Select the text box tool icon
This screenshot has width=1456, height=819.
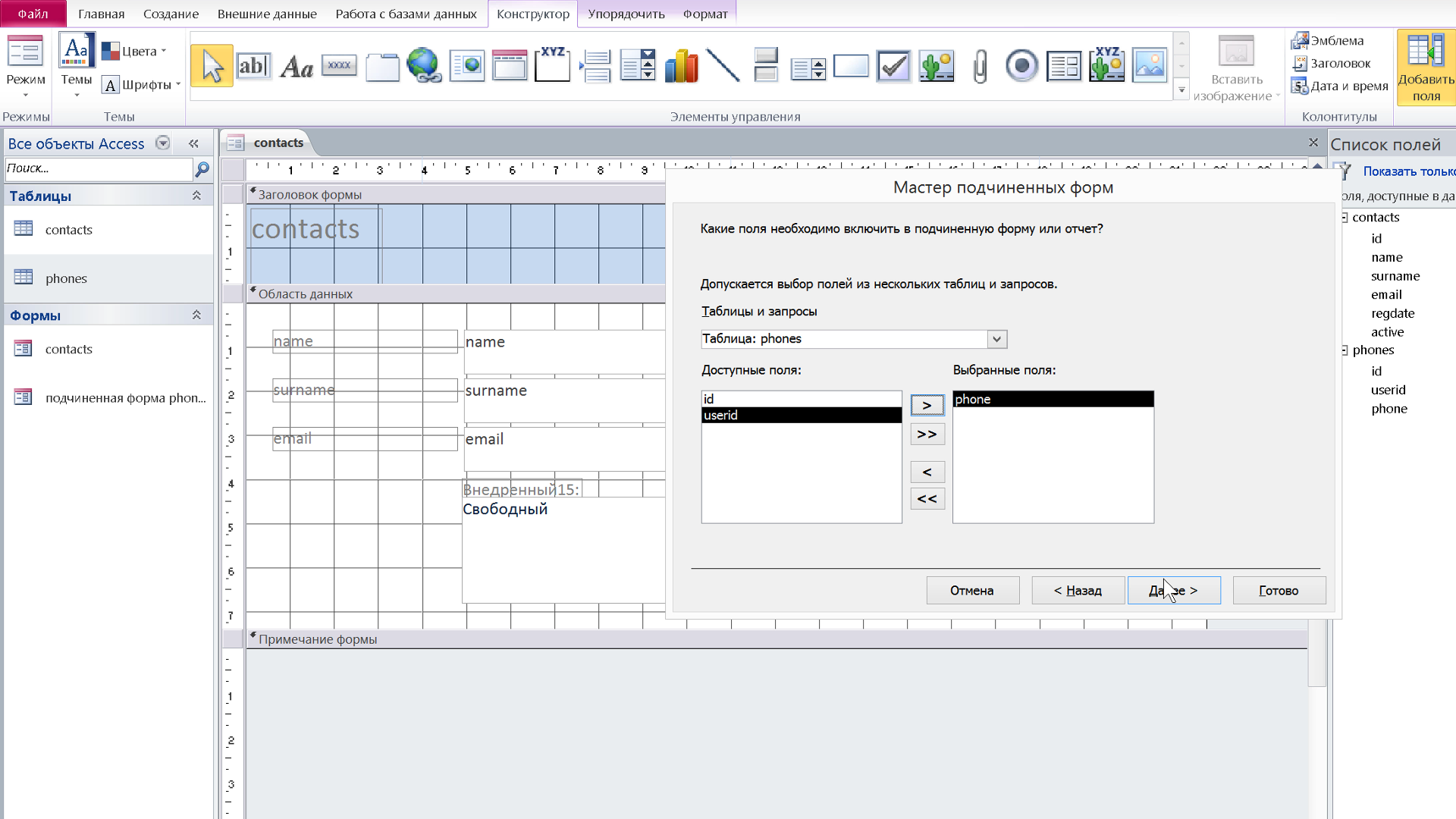point(254,65)
